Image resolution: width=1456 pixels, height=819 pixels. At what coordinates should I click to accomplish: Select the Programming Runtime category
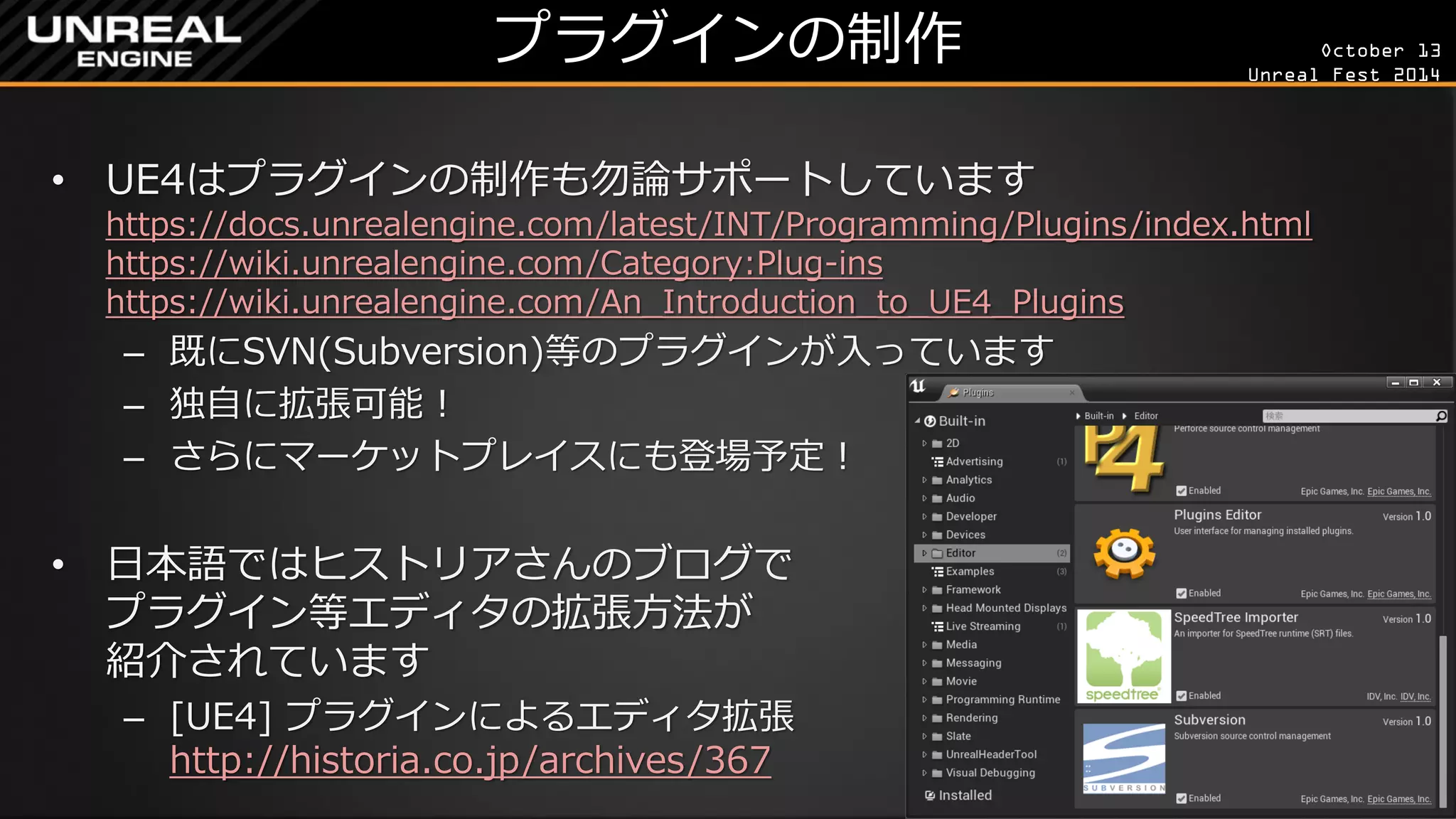point(992,700)
